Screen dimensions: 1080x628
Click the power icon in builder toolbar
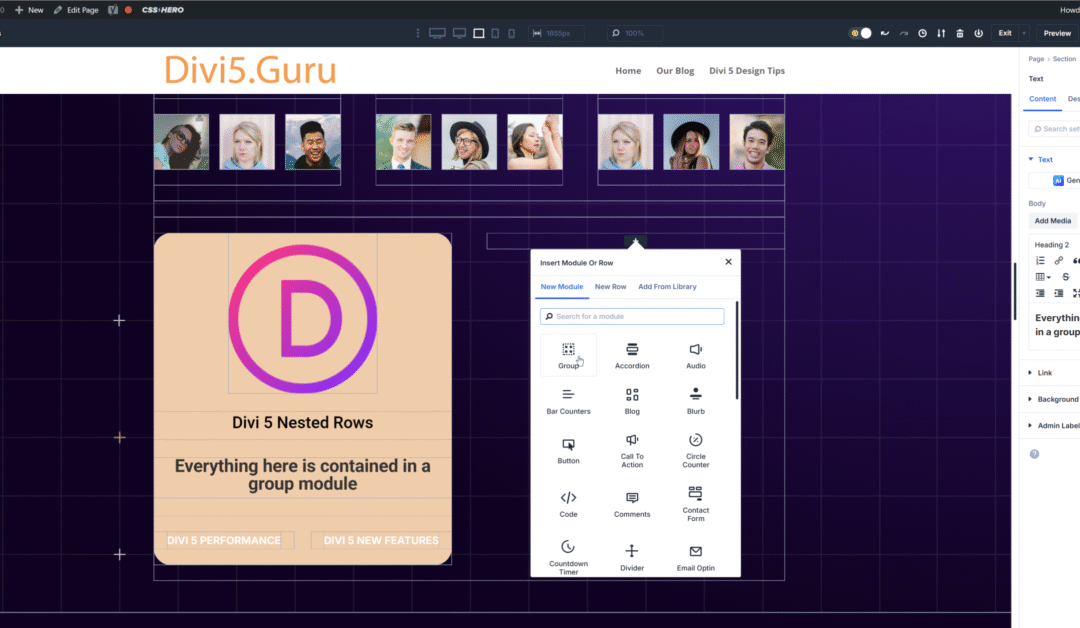click(978, 33)
